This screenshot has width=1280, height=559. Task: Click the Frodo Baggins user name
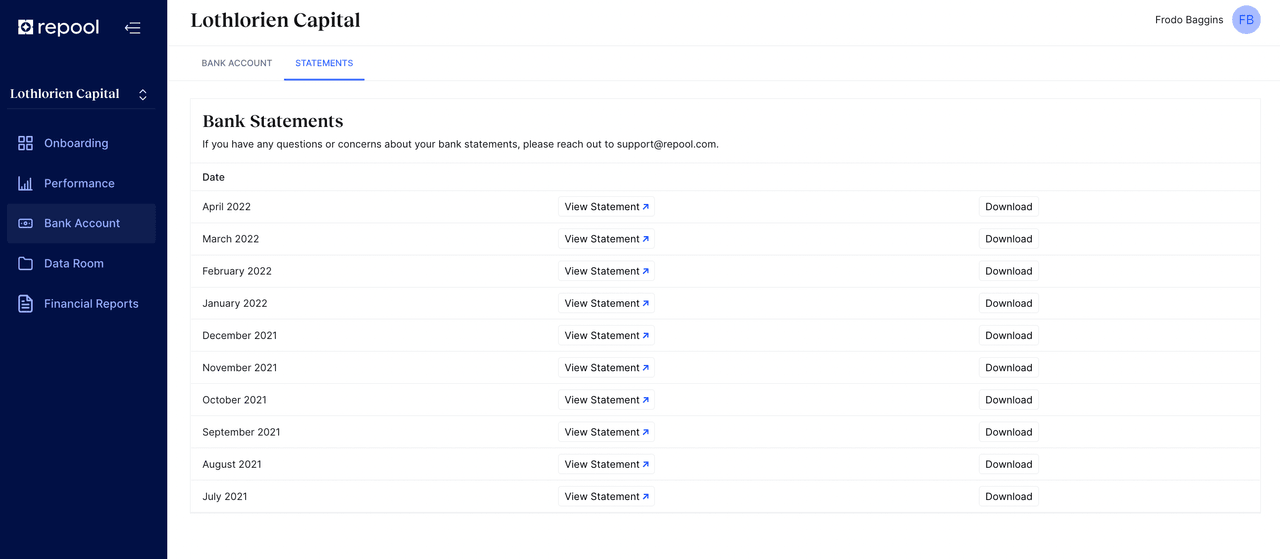pyautogui.click(x=1188, y=20)
